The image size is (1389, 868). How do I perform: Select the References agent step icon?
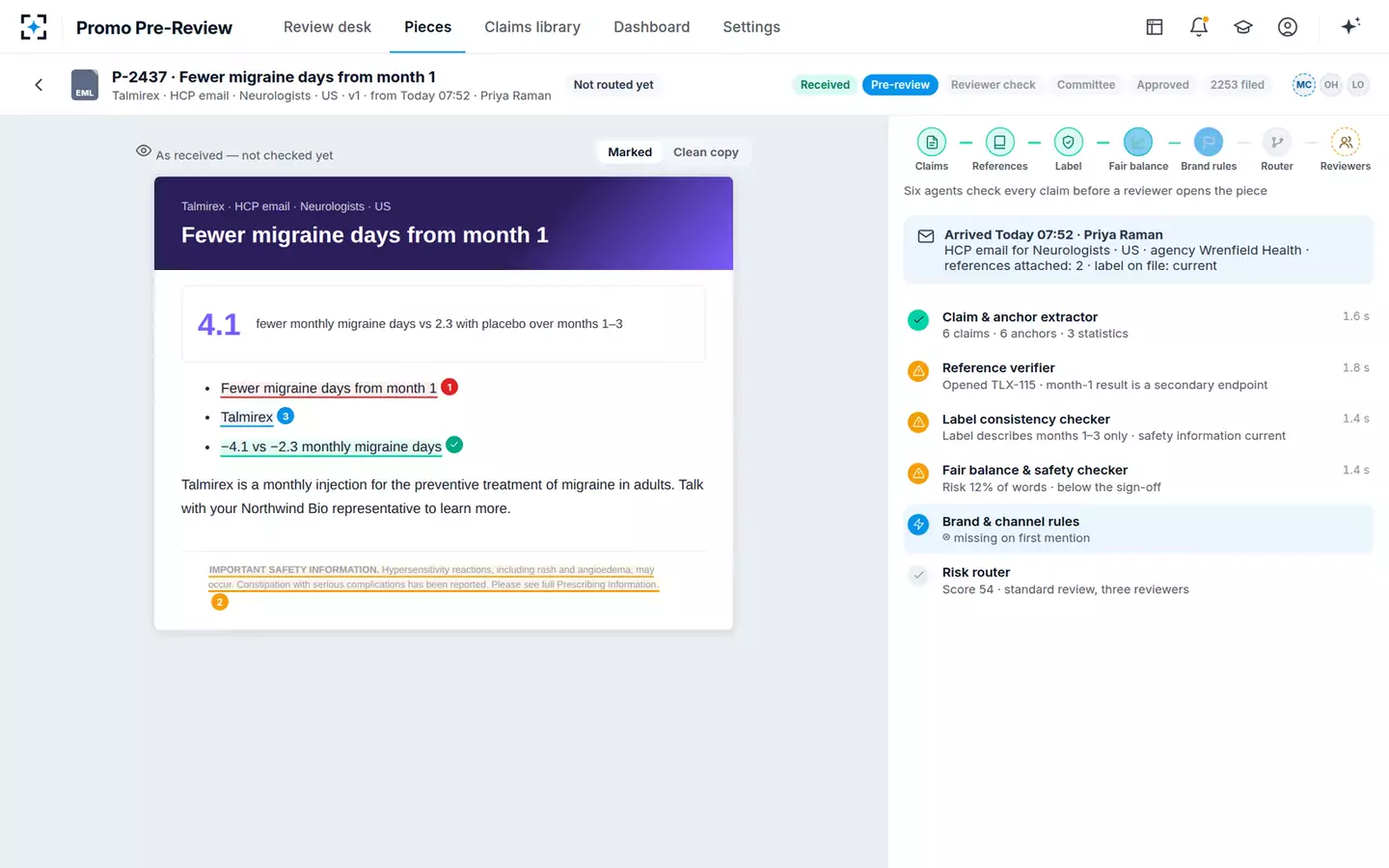(x=999, y=142)
